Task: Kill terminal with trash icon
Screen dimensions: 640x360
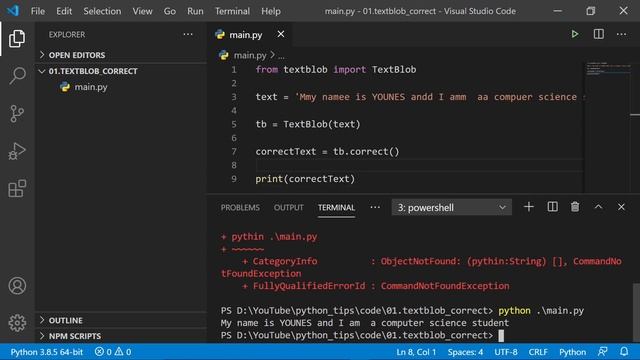Action: click(x=575, y=207)
